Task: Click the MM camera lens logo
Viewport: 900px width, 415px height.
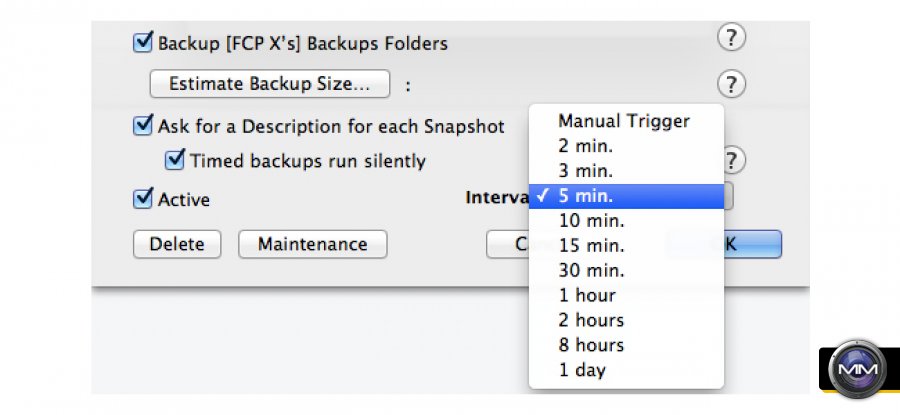Action: (859, 368)
